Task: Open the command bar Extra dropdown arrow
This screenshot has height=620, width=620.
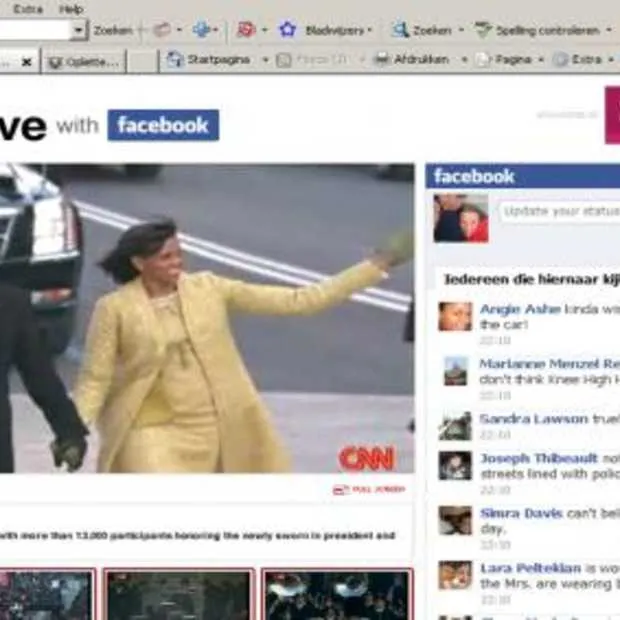Action: click(x=611, y=60)
